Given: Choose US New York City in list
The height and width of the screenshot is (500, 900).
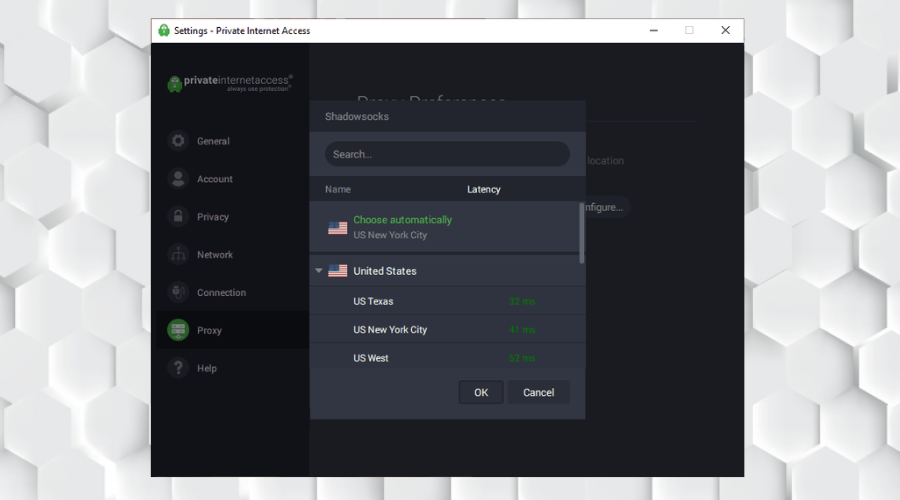Looking at the screenshot, I should [447, 330].
